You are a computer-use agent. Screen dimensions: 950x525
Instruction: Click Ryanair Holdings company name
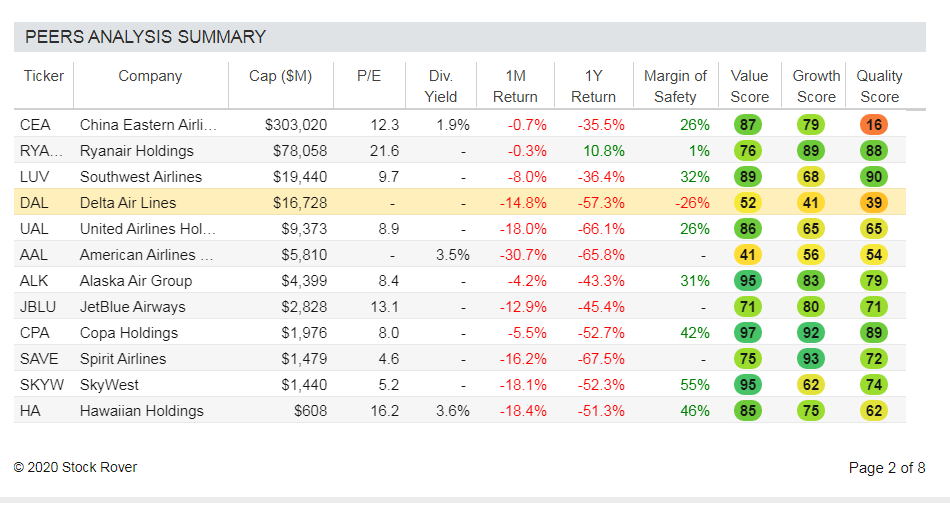[137, 151]
